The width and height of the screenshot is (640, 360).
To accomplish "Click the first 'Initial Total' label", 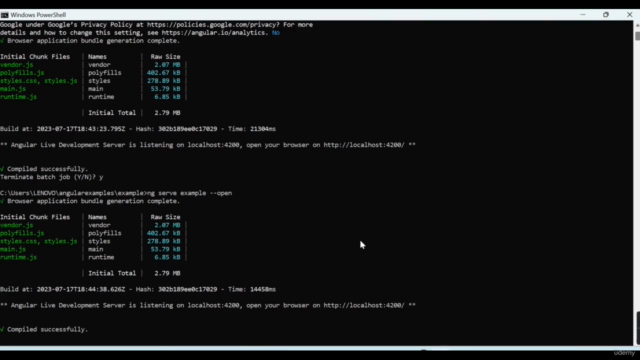I will coord(112,113).
